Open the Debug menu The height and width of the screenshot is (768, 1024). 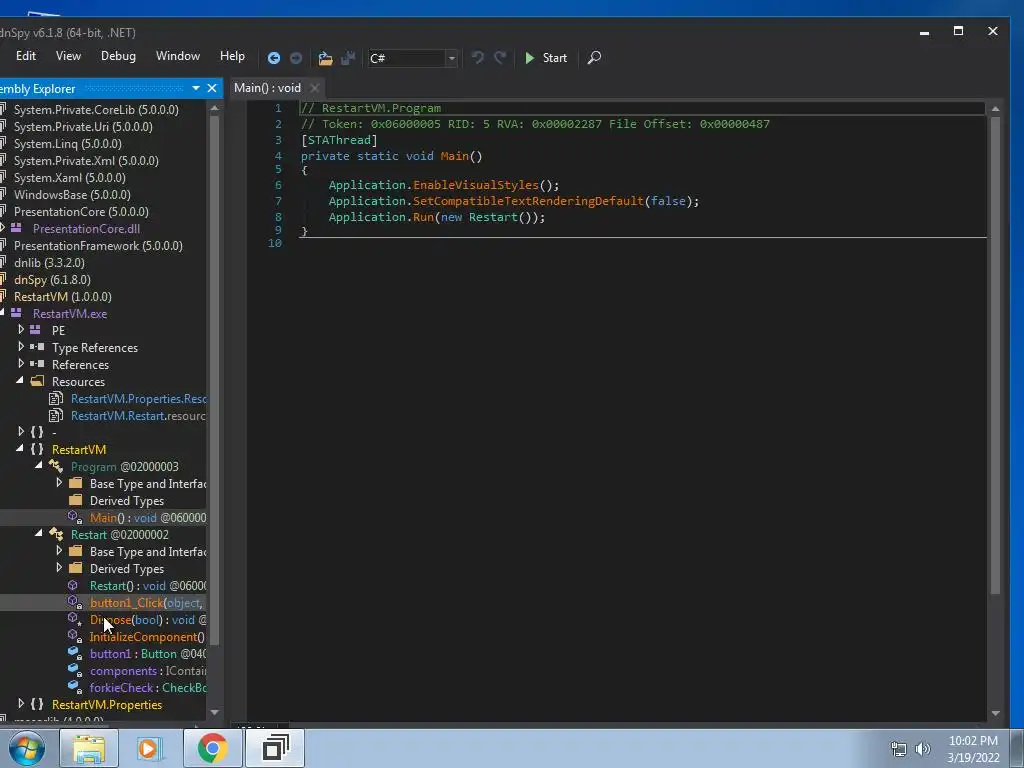pos(118,56)
